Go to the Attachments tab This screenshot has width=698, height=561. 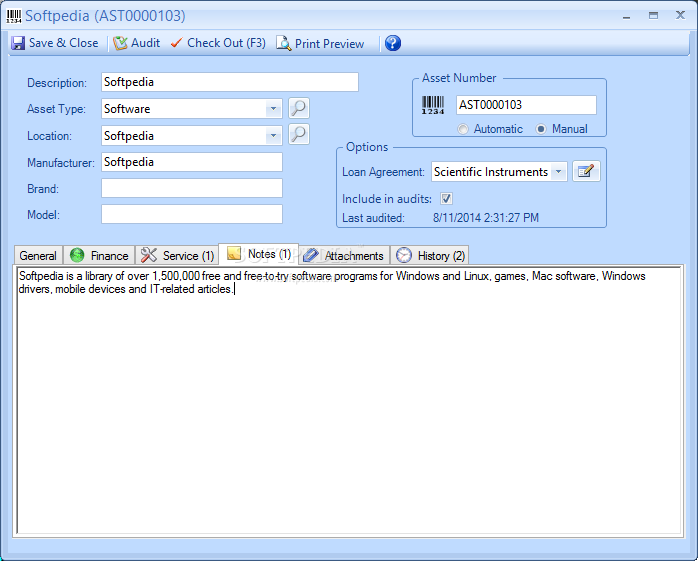click(344, 256)
